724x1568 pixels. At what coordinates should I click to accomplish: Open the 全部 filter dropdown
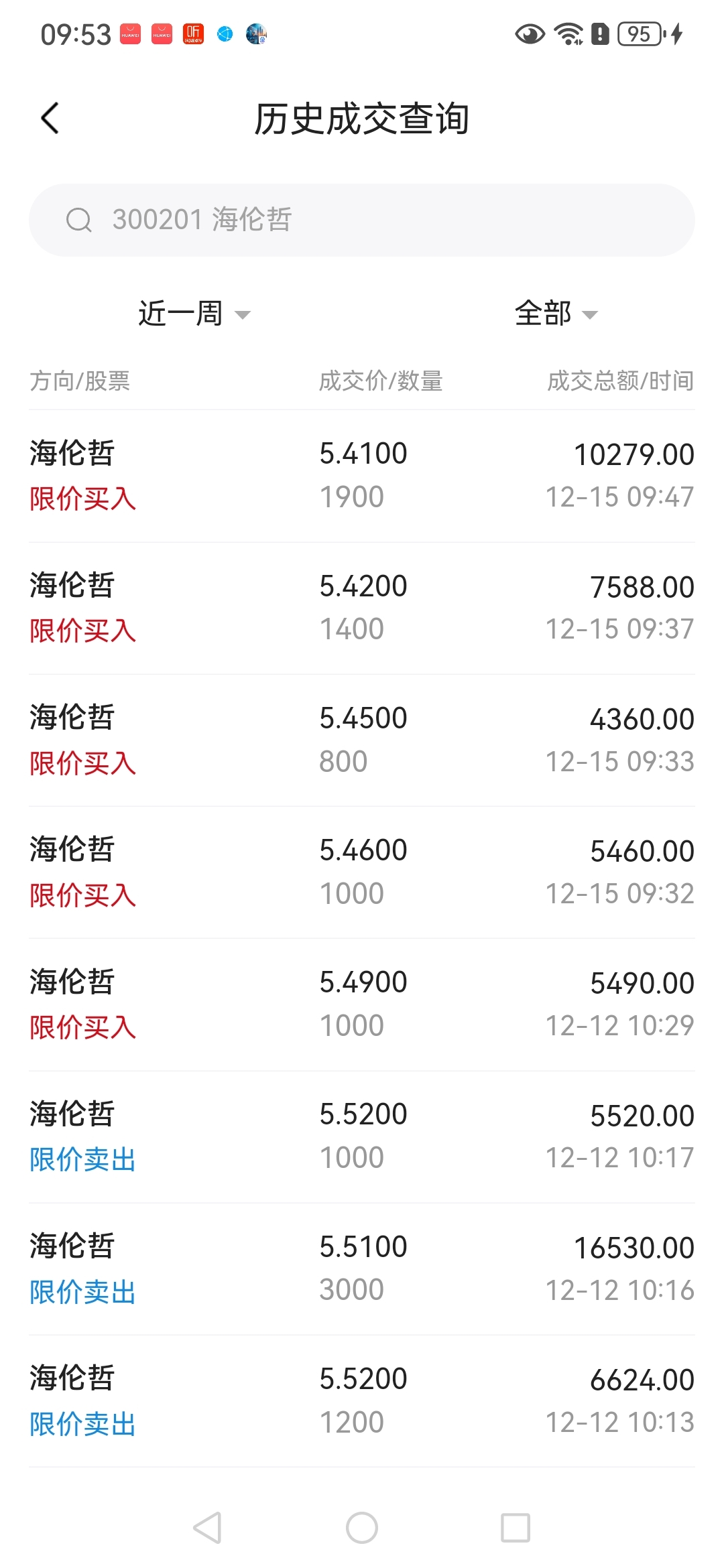[555, 314]
